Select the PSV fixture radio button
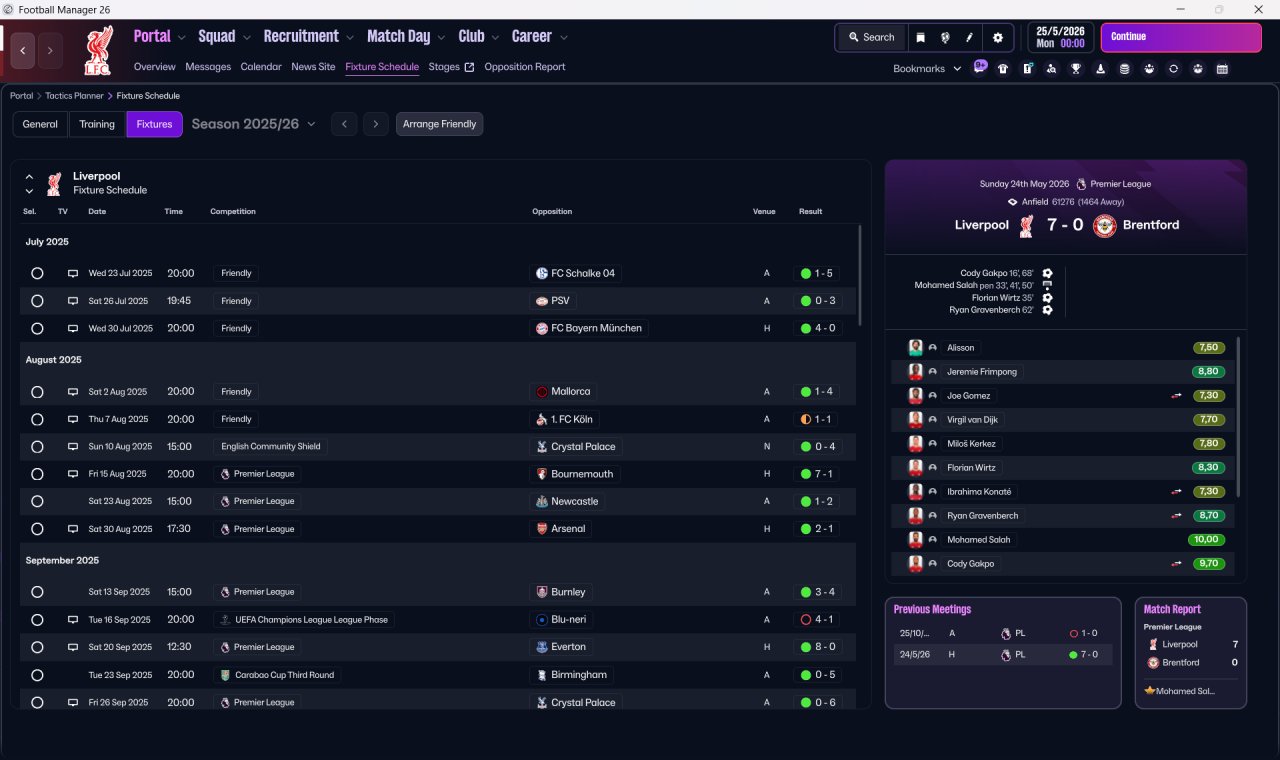This screenshot has width=1280, height=760. pyautogui.click(x=37, y=301)
